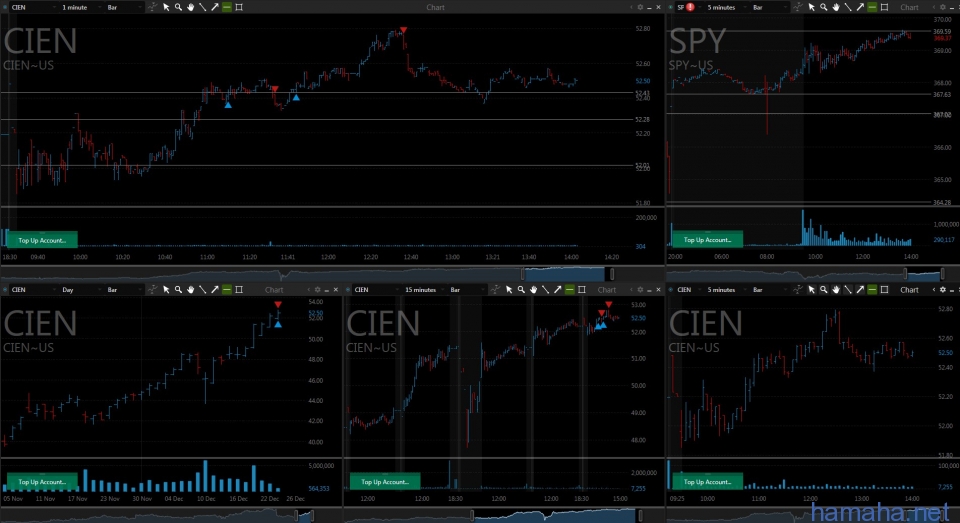Image resolution: width=960 pixels, height=523 pixels.
Task: Click 'Top Up Account...' button in the SPY chart
Action: pos(708,240)
